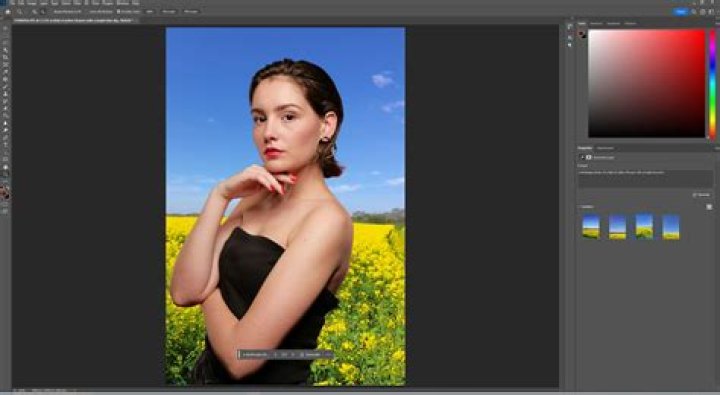Click the blue Share button
720x395 pixels.
click(681, 11)
